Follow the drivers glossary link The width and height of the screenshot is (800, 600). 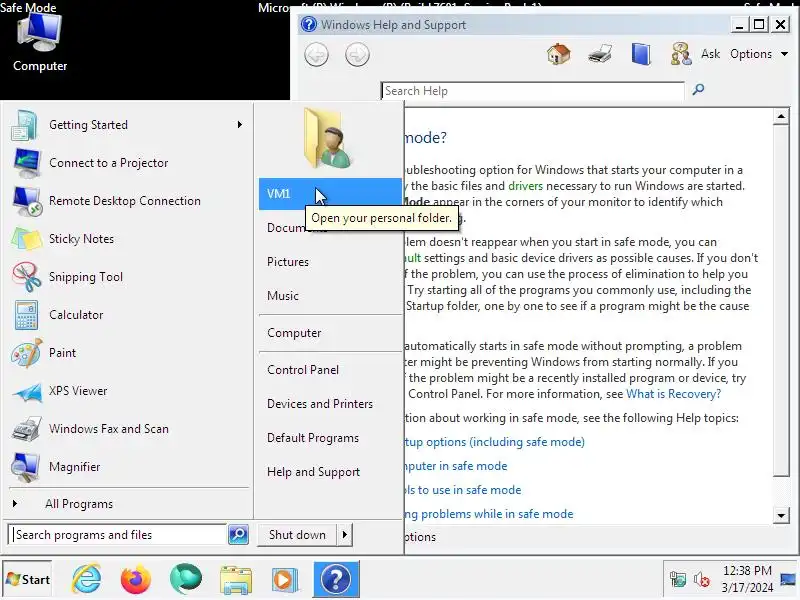pyautogui.click(x=525, y=186)
